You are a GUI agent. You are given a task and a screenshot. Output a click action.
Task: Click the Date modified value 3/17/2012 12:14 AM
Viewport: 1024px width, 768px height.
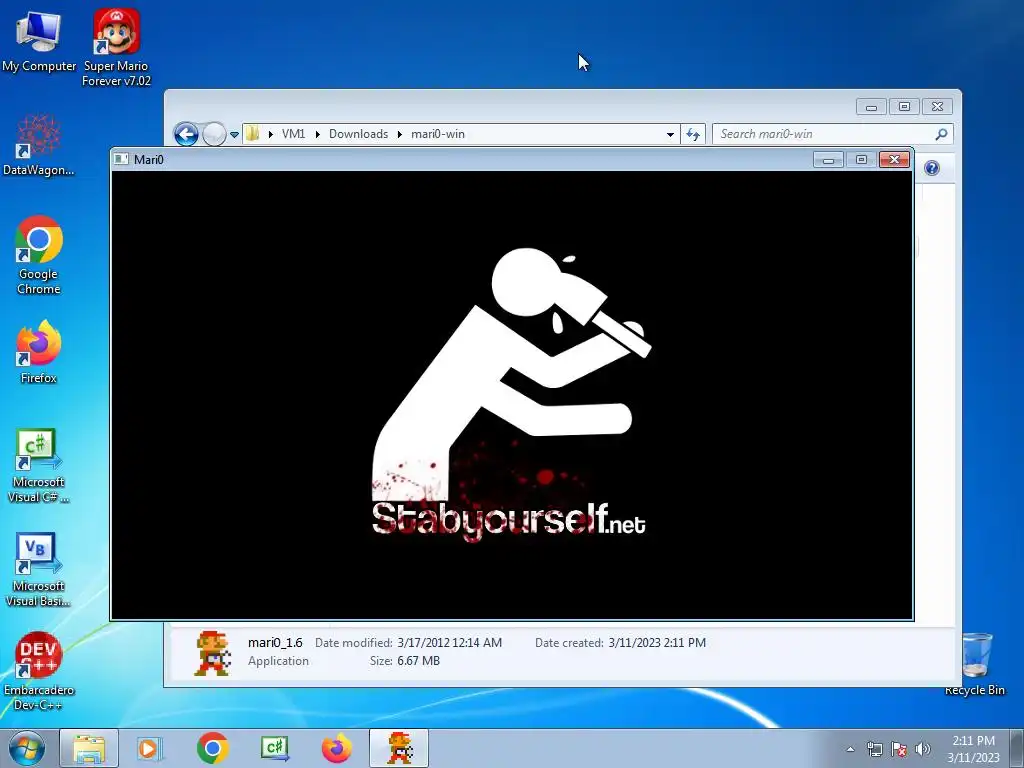tap(449, 643)
